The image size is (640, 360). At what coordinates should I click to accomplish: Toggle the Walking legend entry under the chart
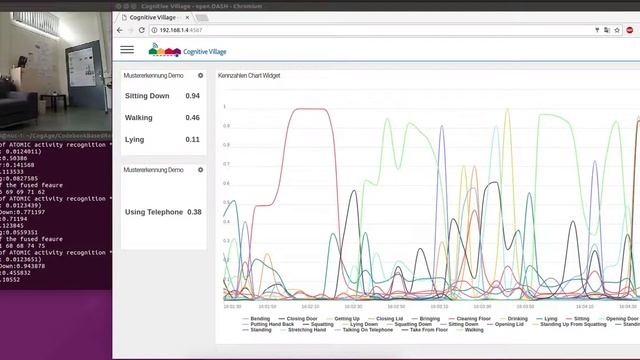[470, 330]
